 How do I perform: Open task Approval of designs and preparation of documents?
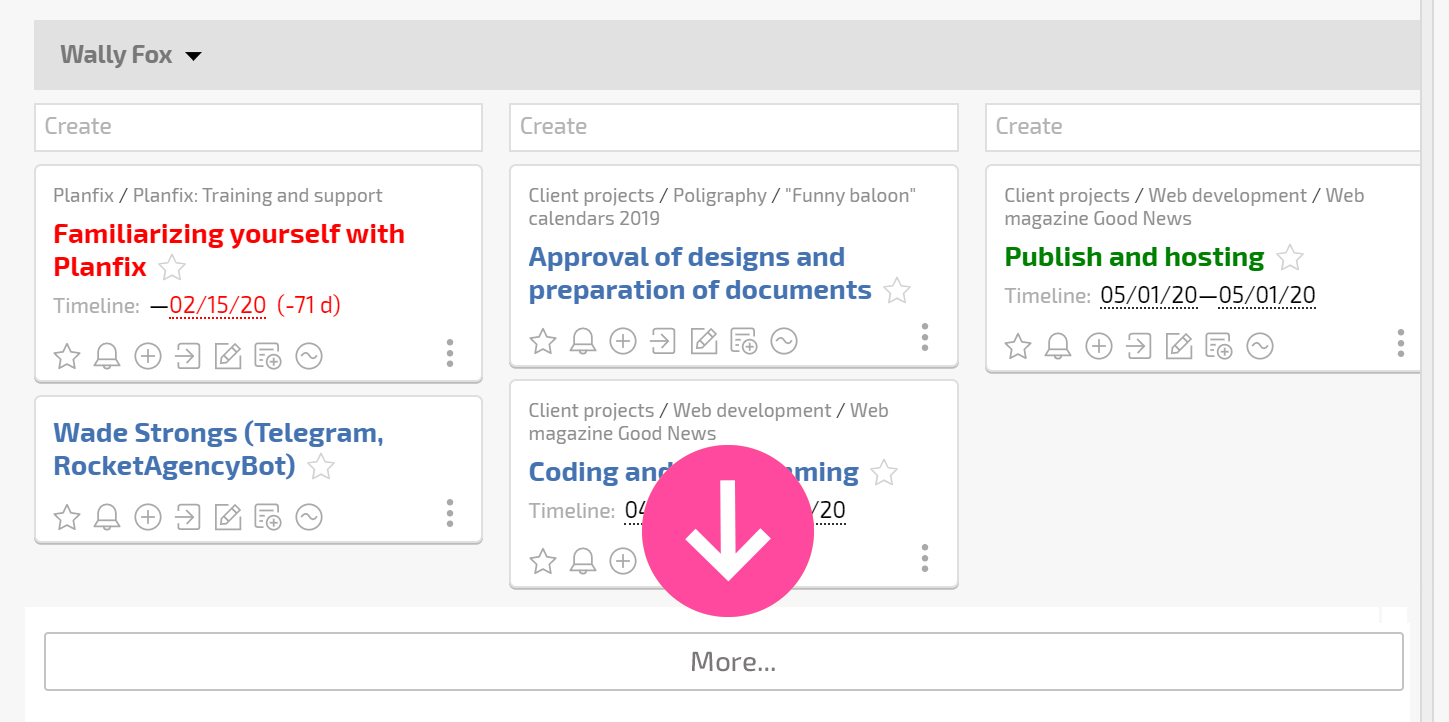(x=700, y=273)
